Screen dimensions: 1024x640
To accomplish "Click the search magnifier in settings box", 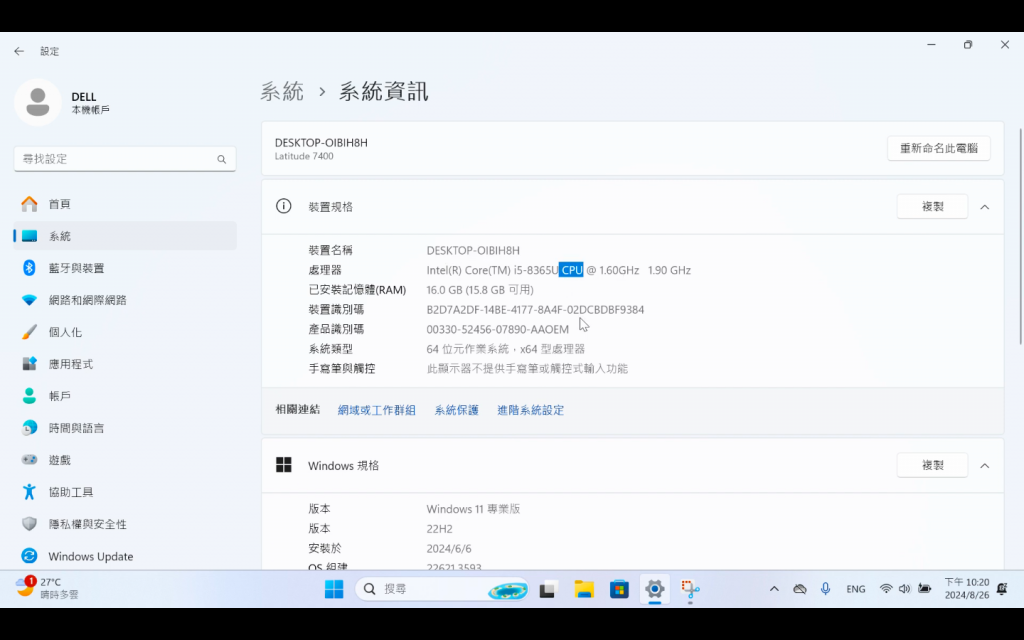I will [x=221, y=159].
